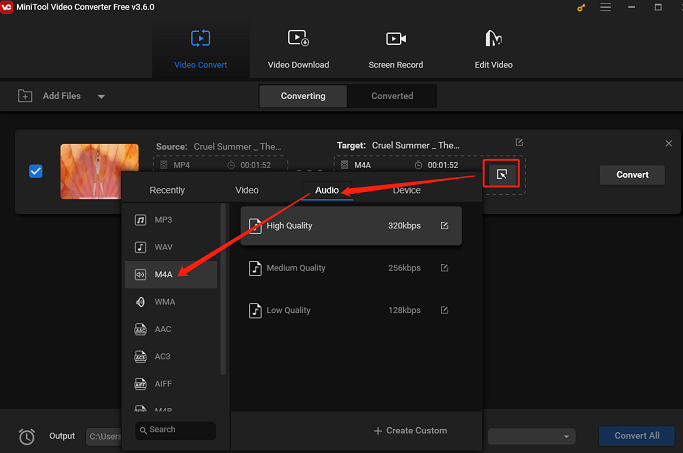Pick AIFF from the format list
This screenshot has width=683, height=453.
pos(171,384)
